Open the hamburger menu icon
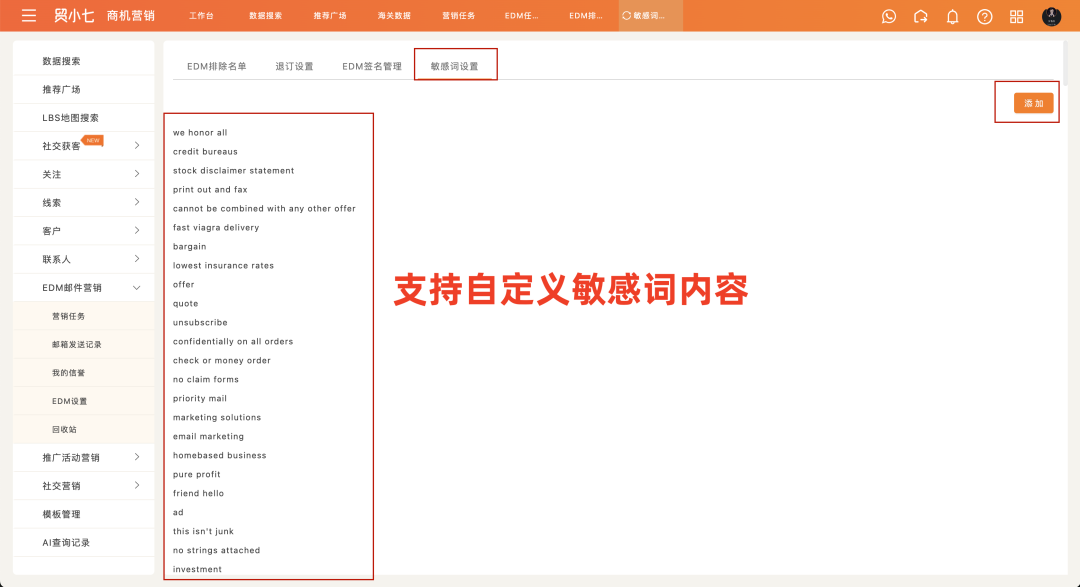Screen dimensions: 1080x587 point(29,15)
